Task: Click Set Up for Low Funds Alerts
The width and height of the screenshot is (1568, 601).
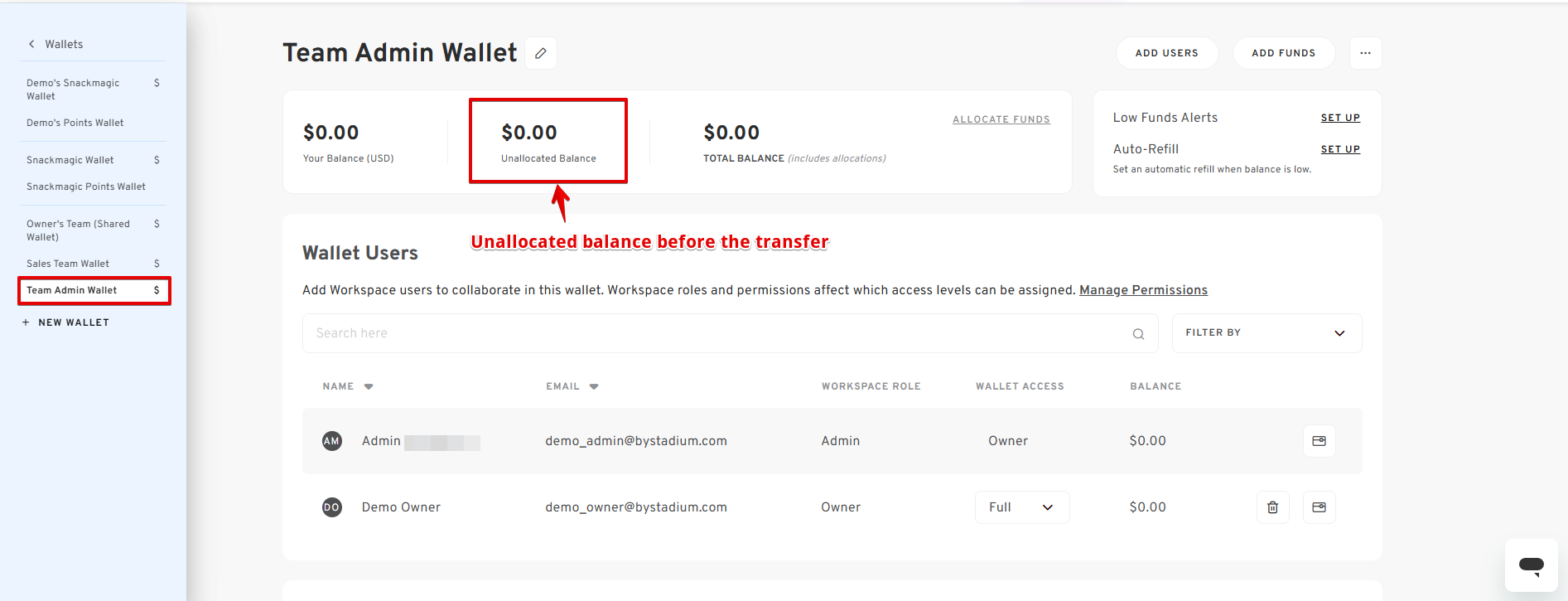Action: (1339, 118)
